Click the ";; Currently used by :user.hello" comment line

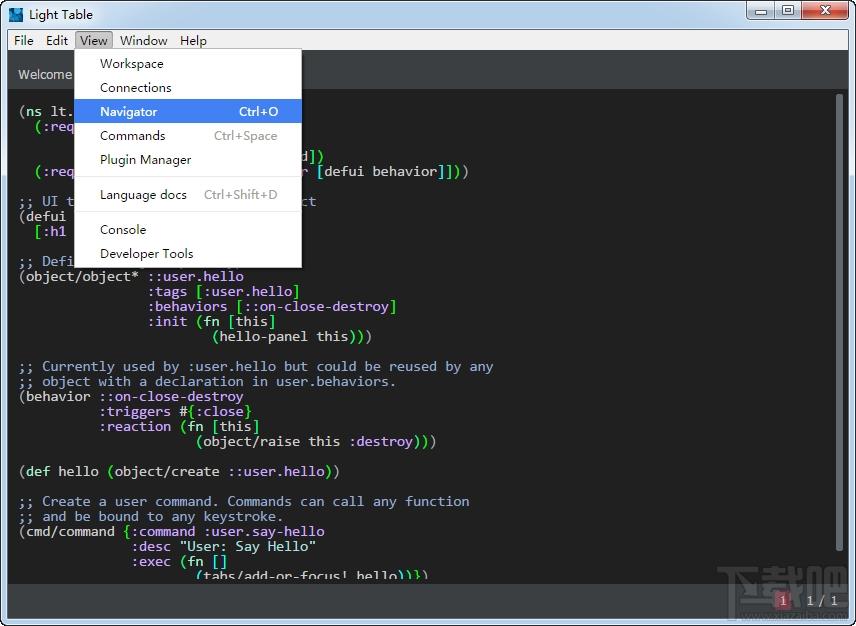pyautogui.click(x=256, y=366)
